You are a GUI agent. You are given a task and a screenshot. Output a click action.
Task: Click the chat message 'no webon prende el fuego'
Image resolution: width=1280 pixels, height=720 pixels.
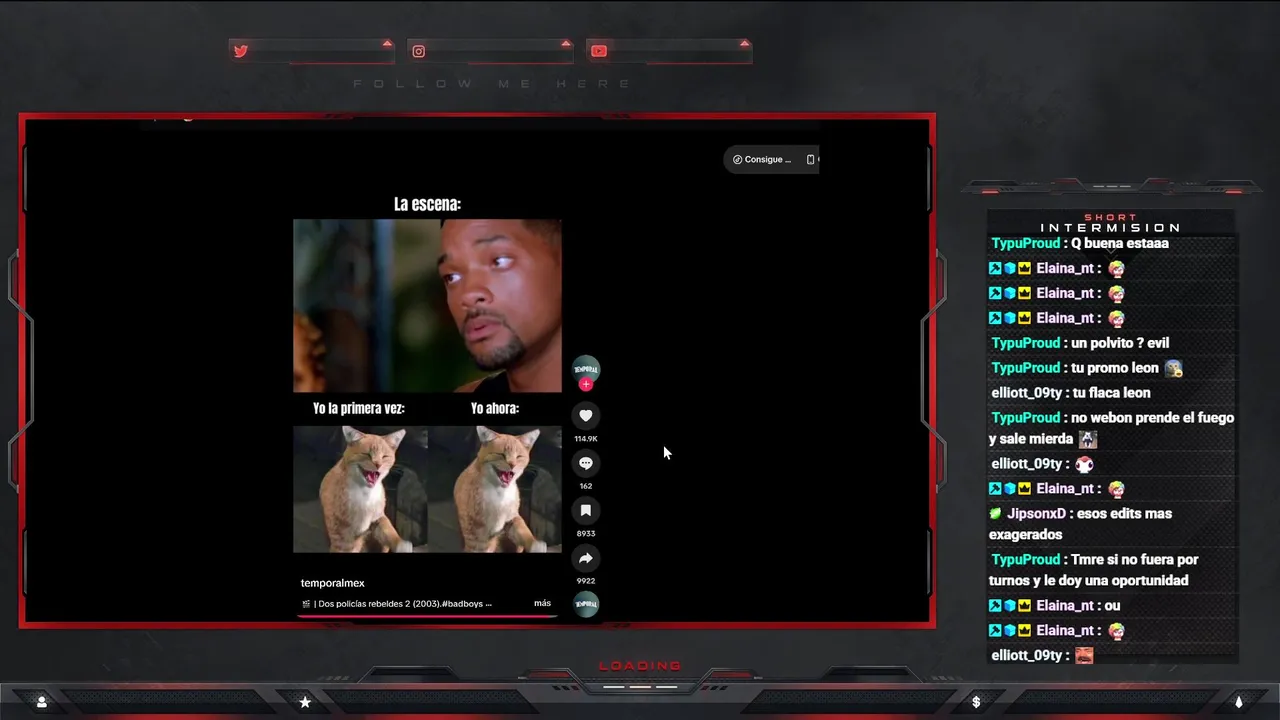[1153, 418]
